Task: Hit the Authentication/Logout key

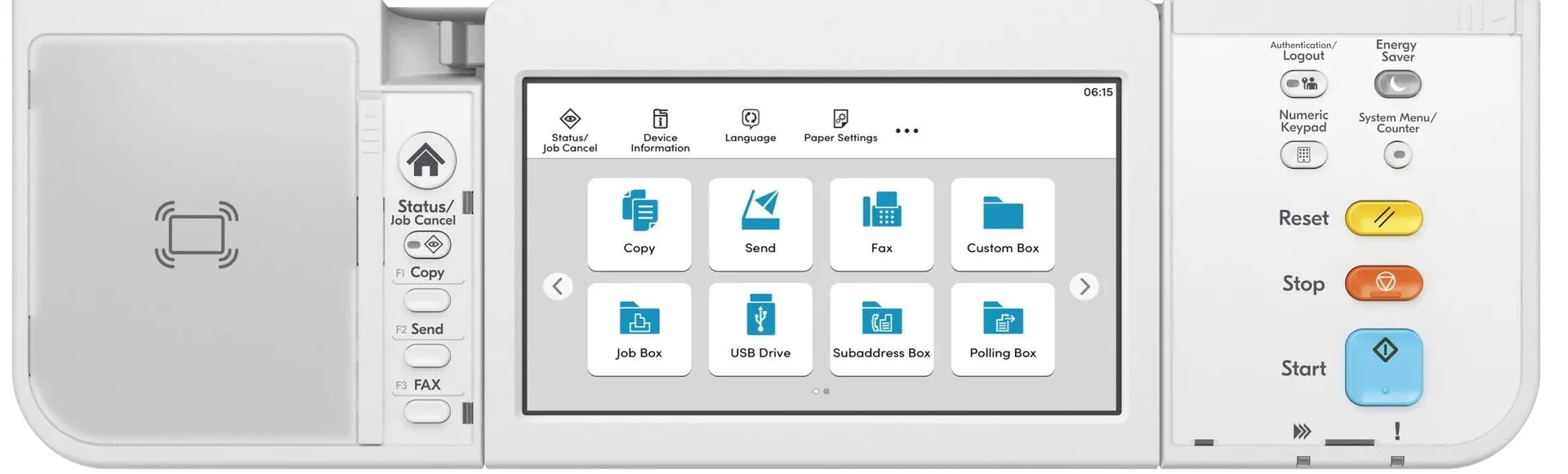Action: (1303, 84)
